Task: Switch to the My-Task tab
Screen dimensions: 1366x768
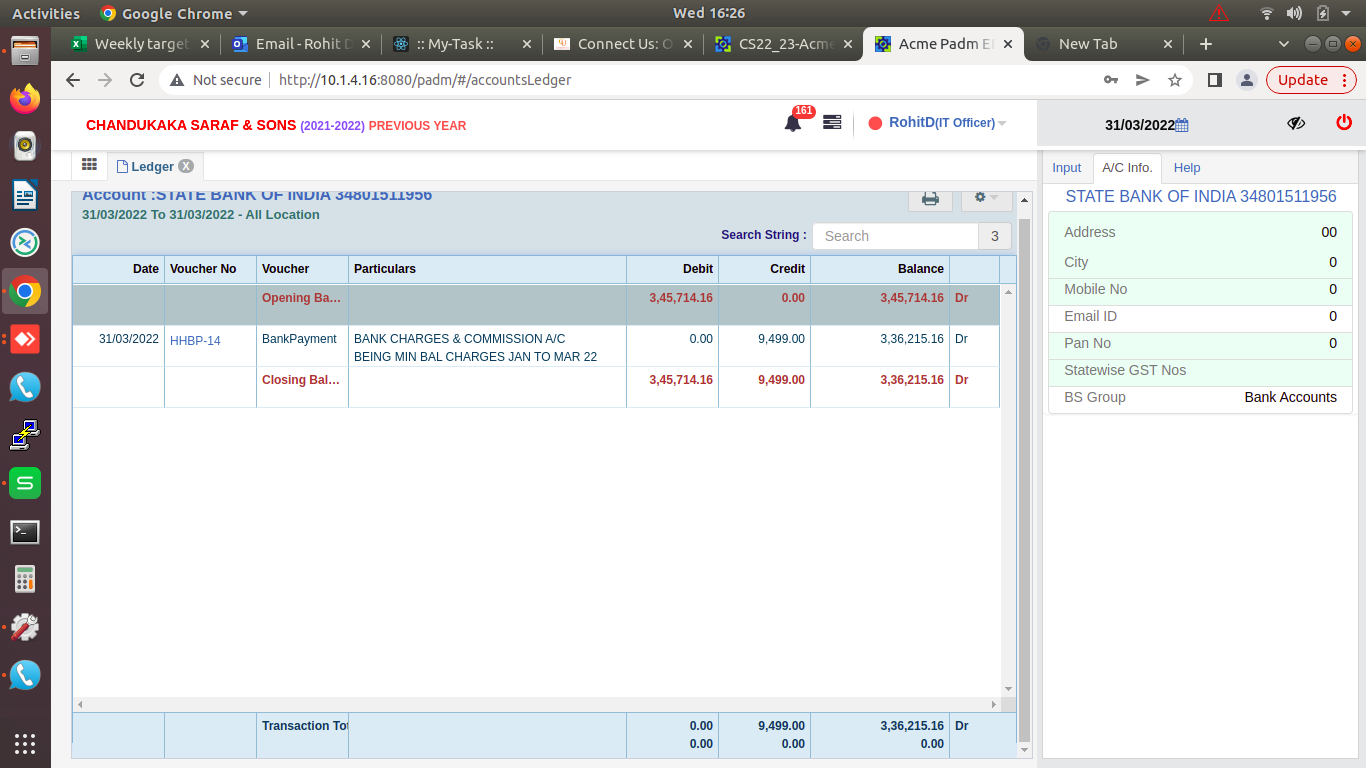Action: click(x=462, y=44)
